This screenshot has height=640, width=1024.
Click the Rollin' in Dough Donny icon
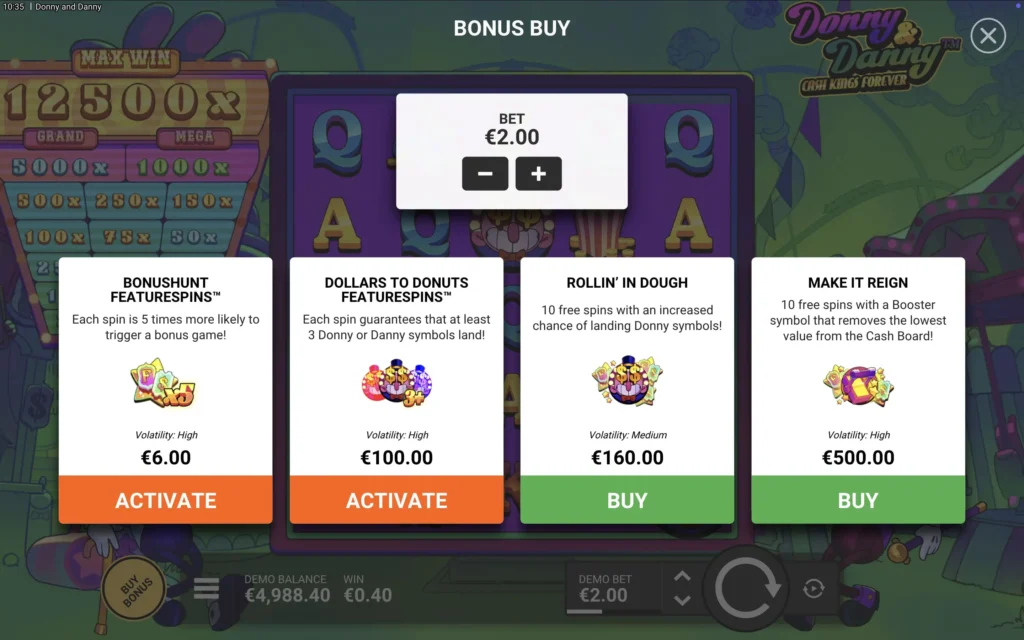click(x=627, y=381)
